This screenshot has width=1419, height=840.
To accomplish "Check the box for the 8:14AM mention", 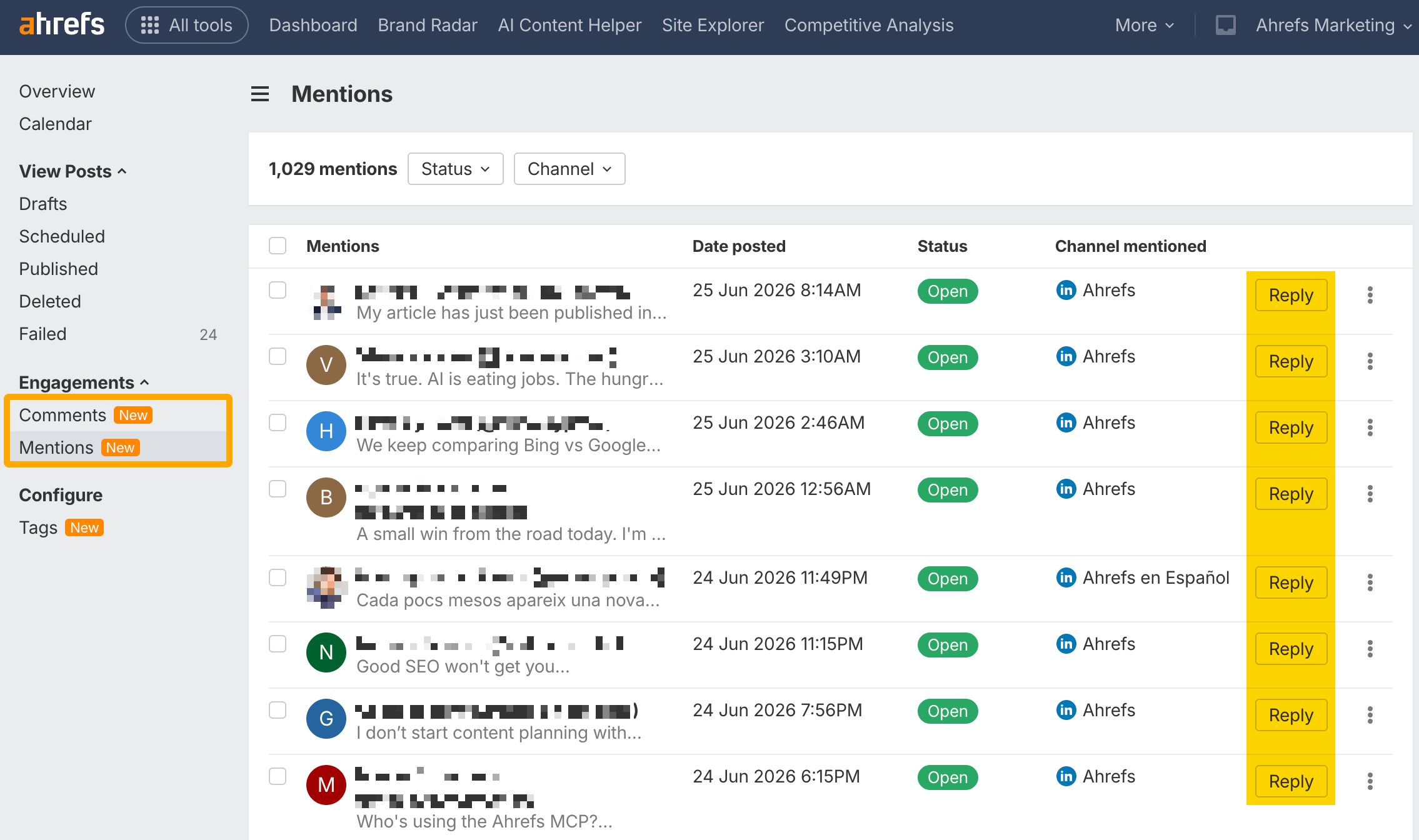I will (278, 290).
